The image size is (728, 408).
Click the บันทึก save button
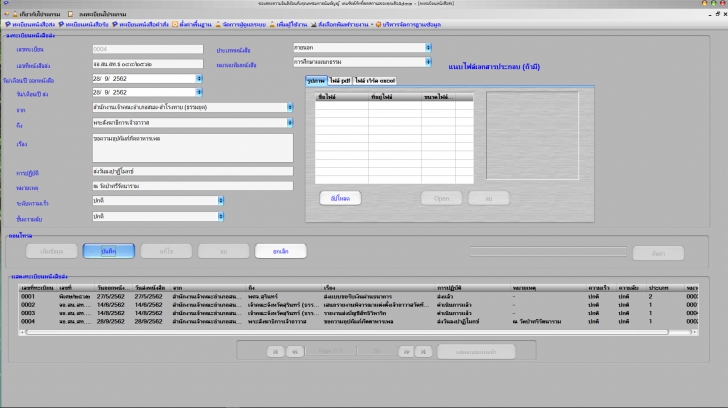[109, 251]
